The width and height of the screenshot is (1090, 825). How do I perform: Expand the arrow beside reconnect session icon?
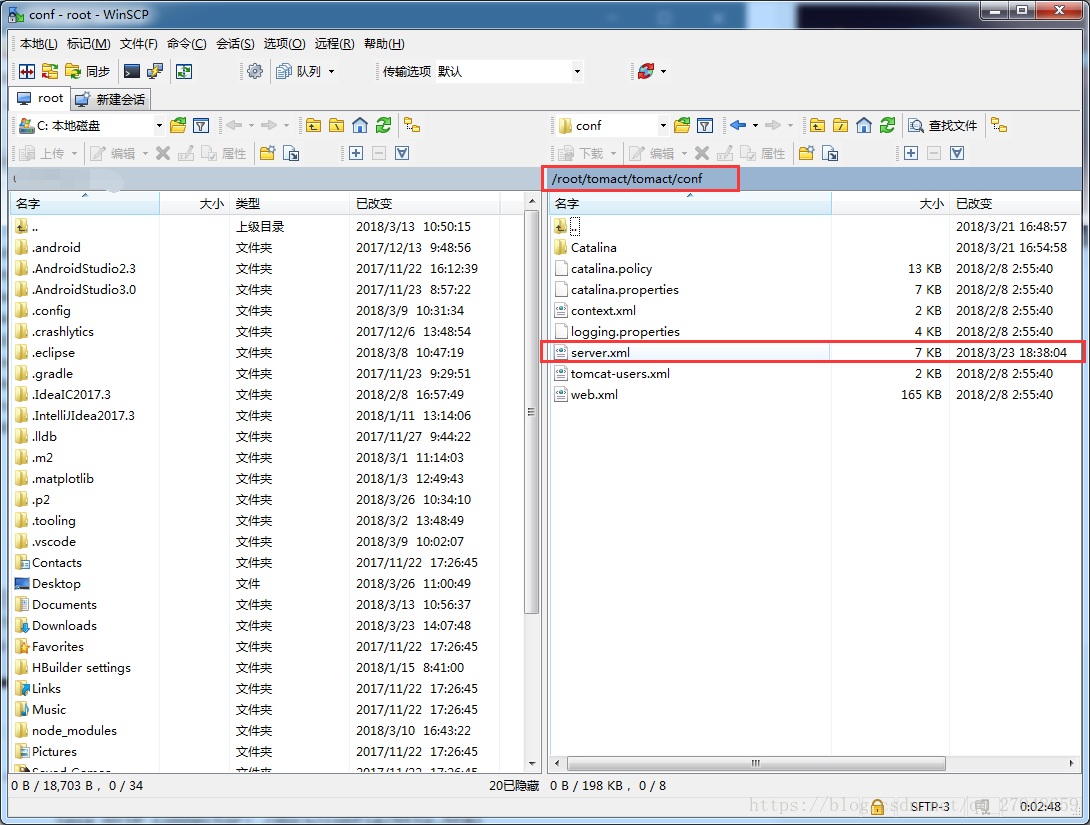663,71
